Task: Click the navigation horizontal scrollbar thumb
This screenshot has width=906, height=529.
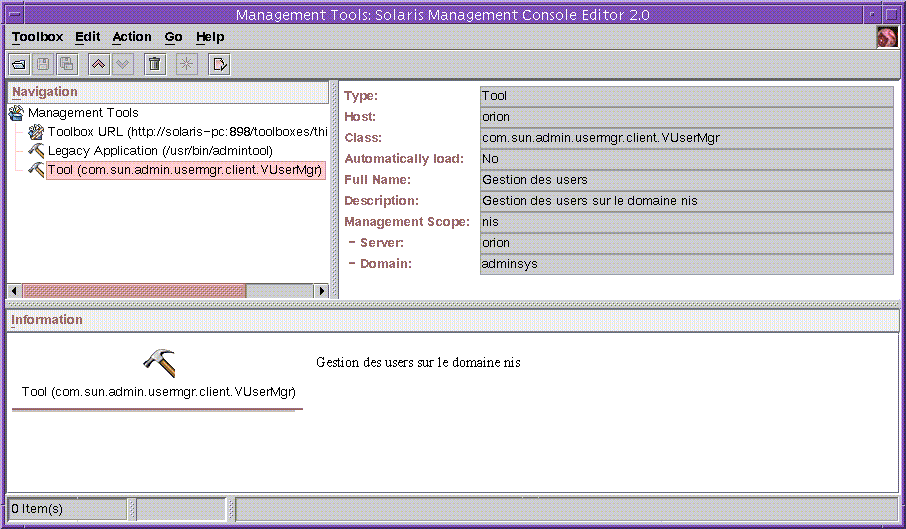Action: click(x=134, y=290)
